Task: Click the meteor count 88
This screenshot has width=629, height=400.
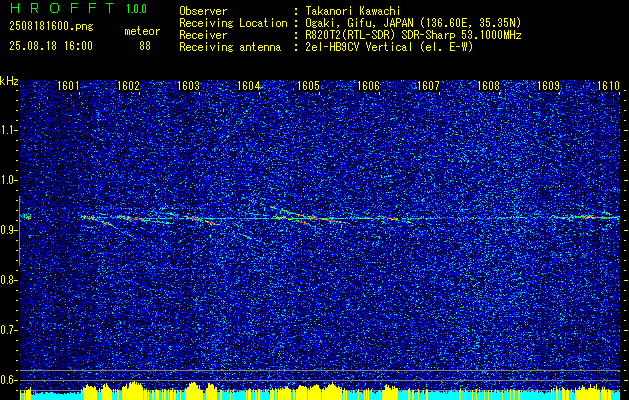Action: 145,46
